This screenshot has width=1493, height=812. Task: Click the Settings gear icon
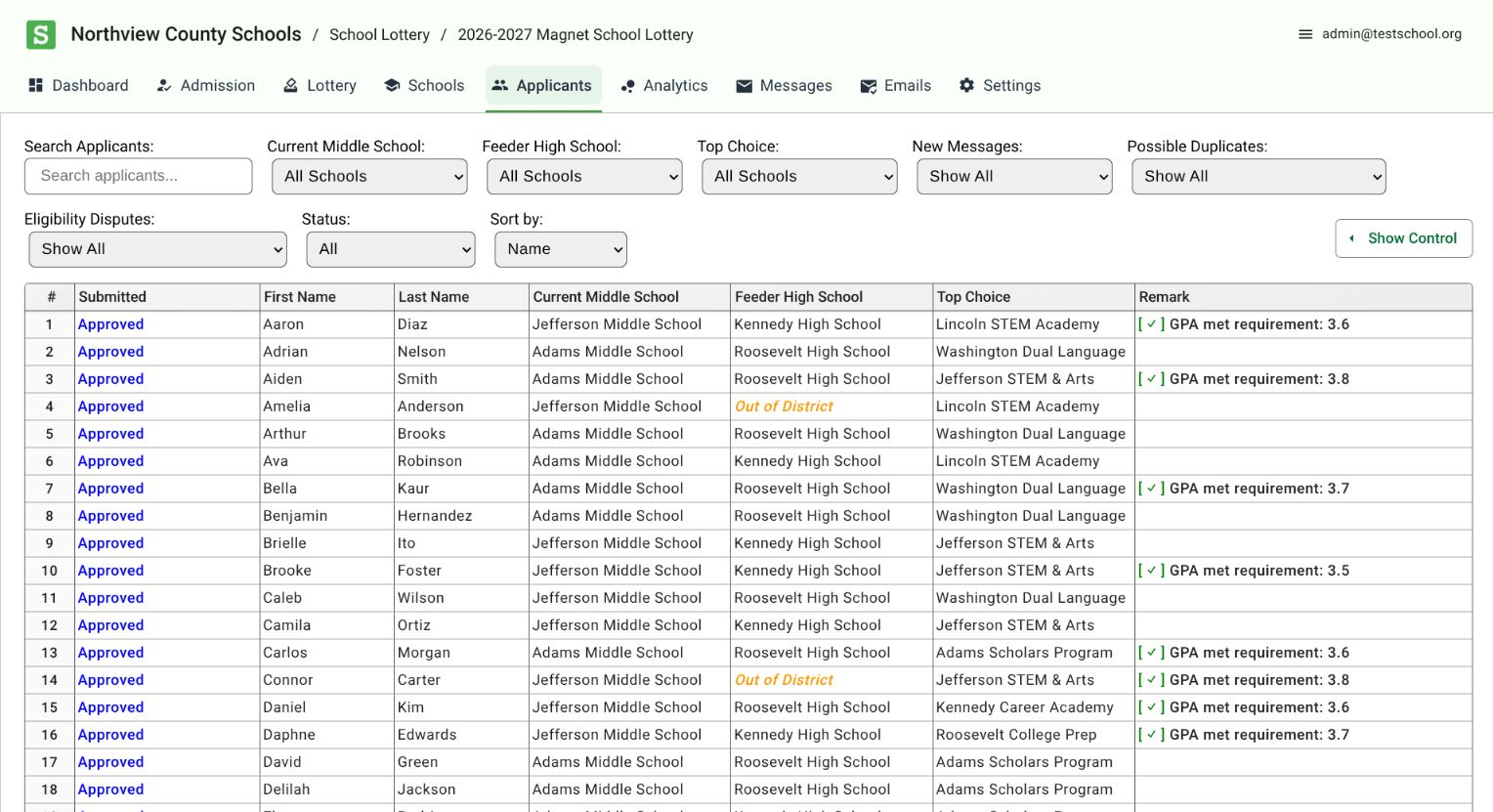point(966,85)
